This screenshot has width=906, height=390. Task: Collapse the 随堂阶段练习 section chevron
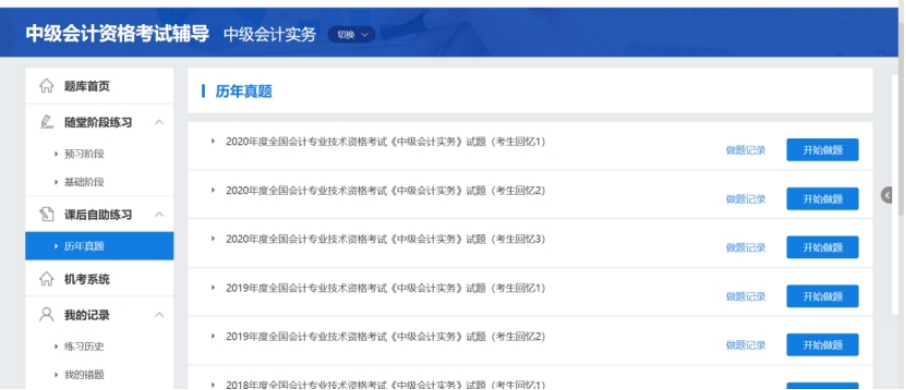click(x=159, y=122)
